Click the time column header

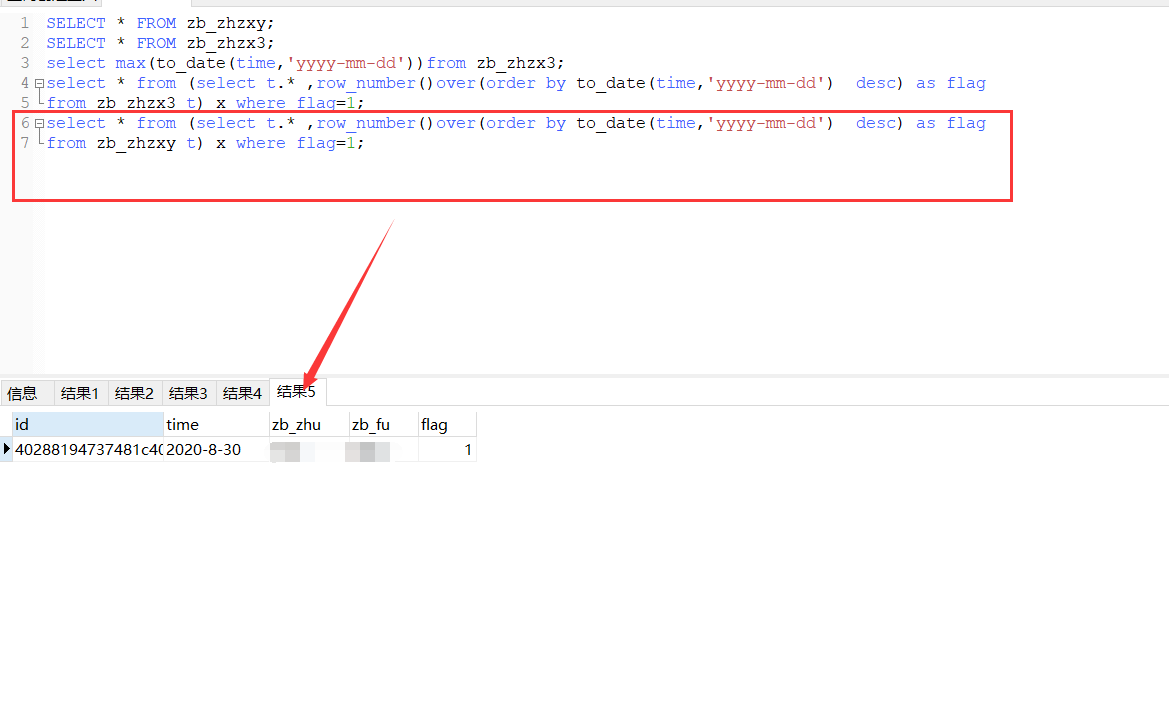[x=216, y=424]
